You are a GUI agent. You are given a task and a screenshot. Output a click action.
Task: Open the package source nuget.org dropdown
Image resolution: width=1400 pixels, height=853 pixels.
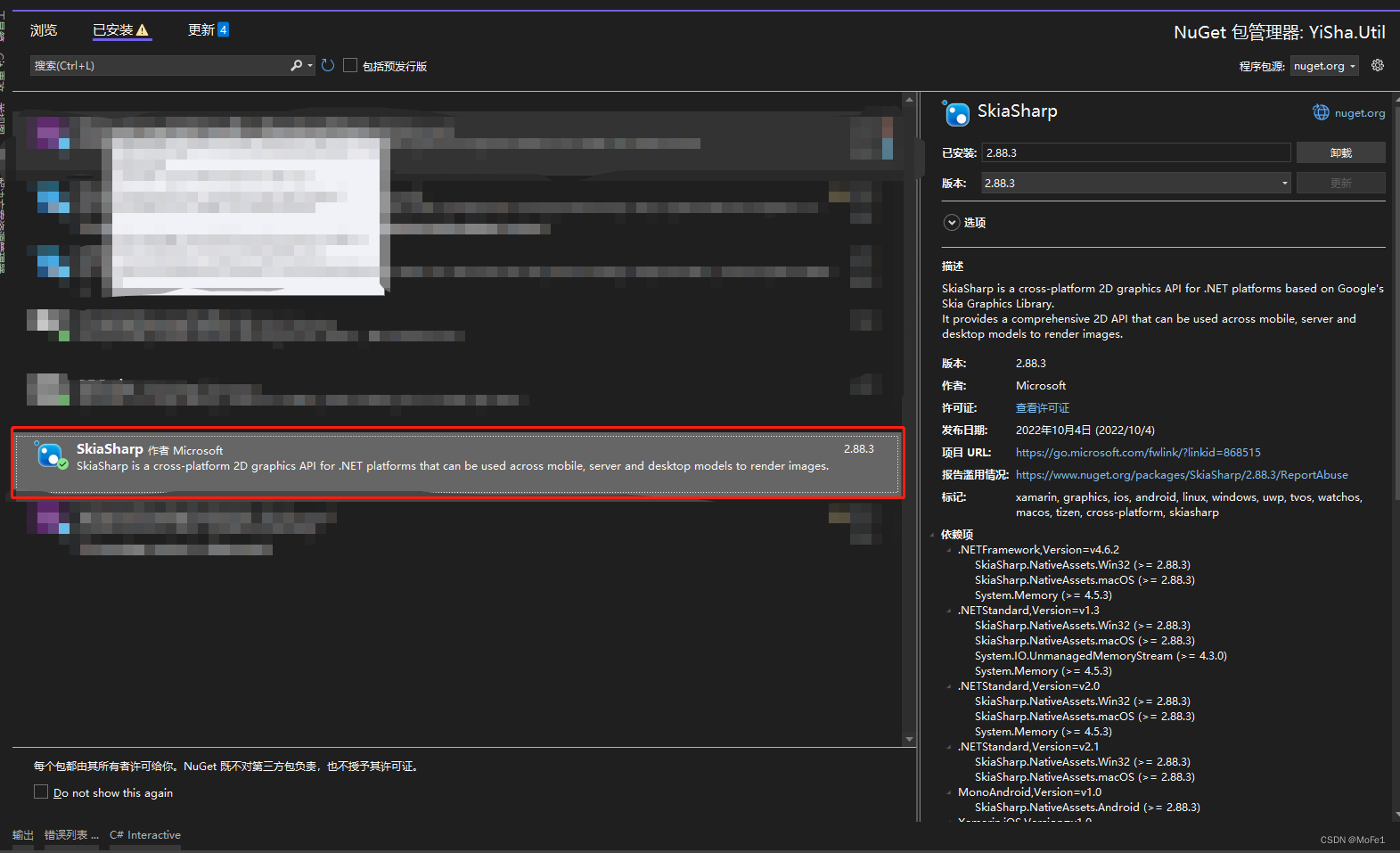click(1324, 66)
